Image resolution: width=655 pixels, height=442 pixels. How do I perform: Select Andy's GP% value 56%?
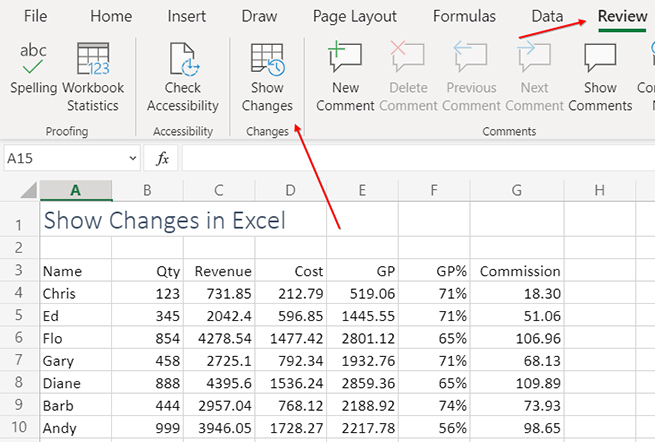point(434,427)
